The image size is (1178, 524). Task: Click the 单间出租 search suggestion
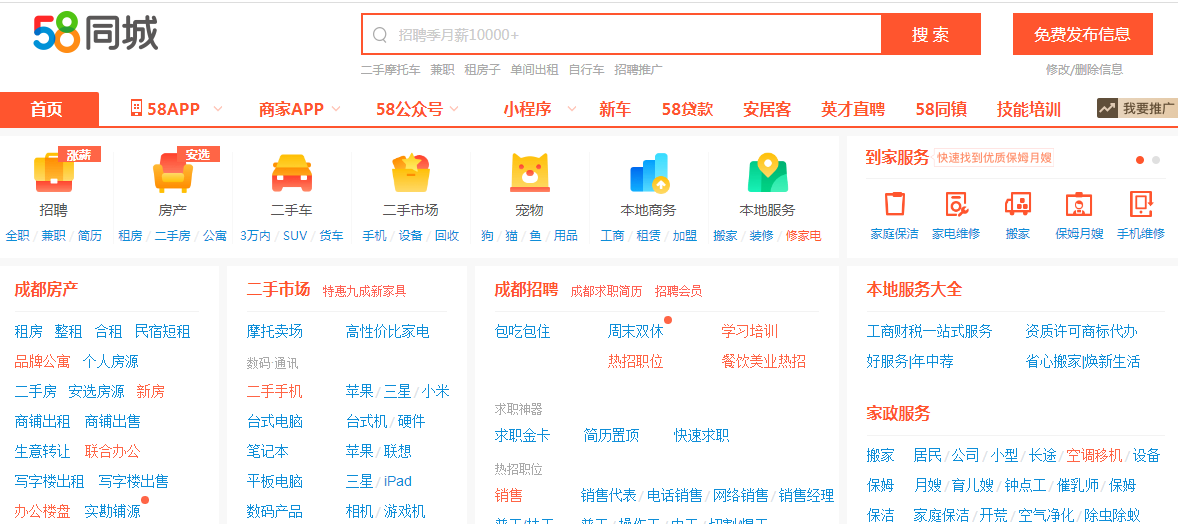coord(534,69)
